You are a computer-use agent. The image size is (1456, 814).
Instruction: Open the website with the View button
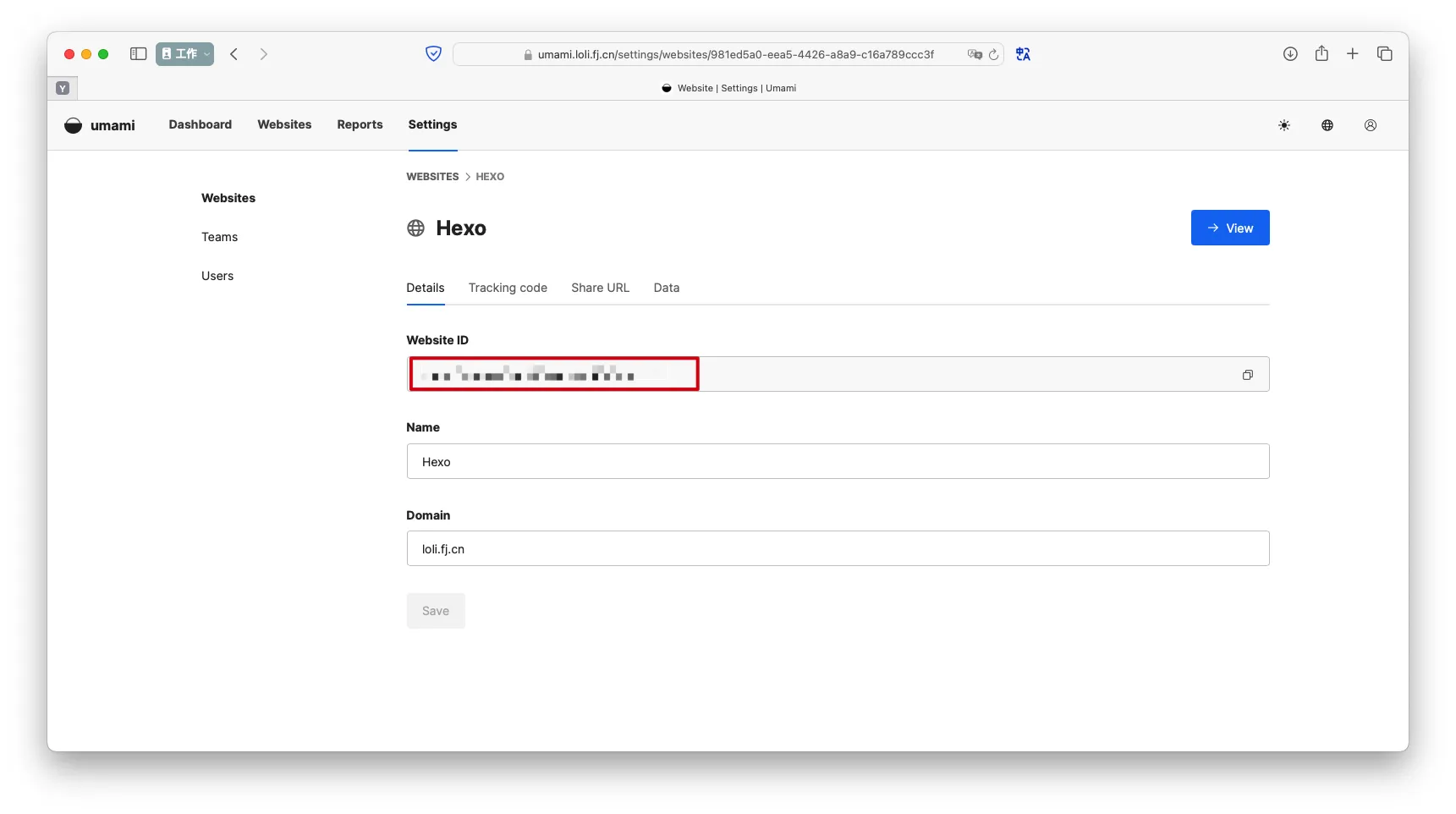[1230, 228]
